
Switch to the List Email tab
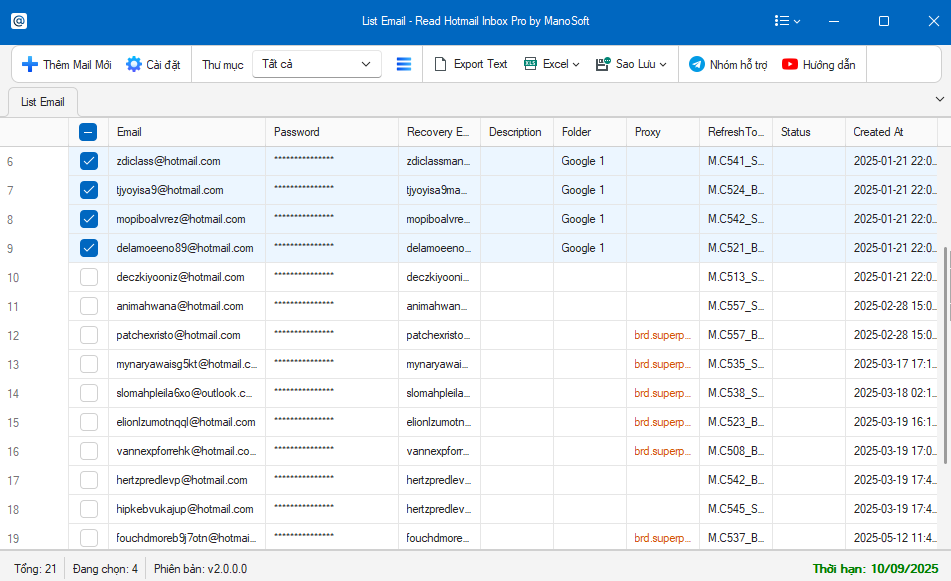coord(42,102)
